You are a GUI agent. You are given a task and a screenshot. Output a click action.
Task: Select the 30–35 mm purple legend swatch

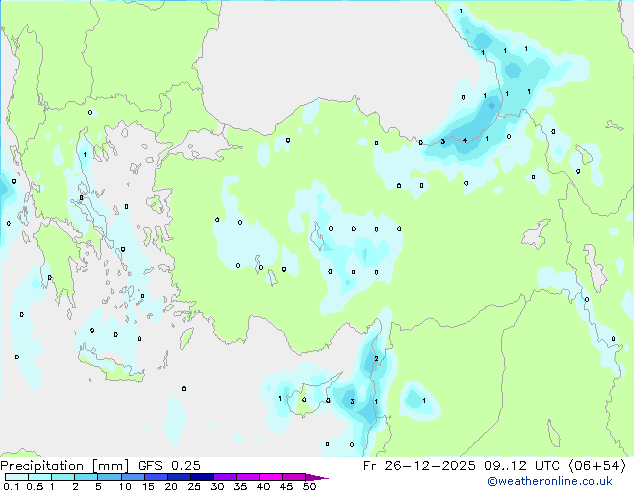coord(224,477)
